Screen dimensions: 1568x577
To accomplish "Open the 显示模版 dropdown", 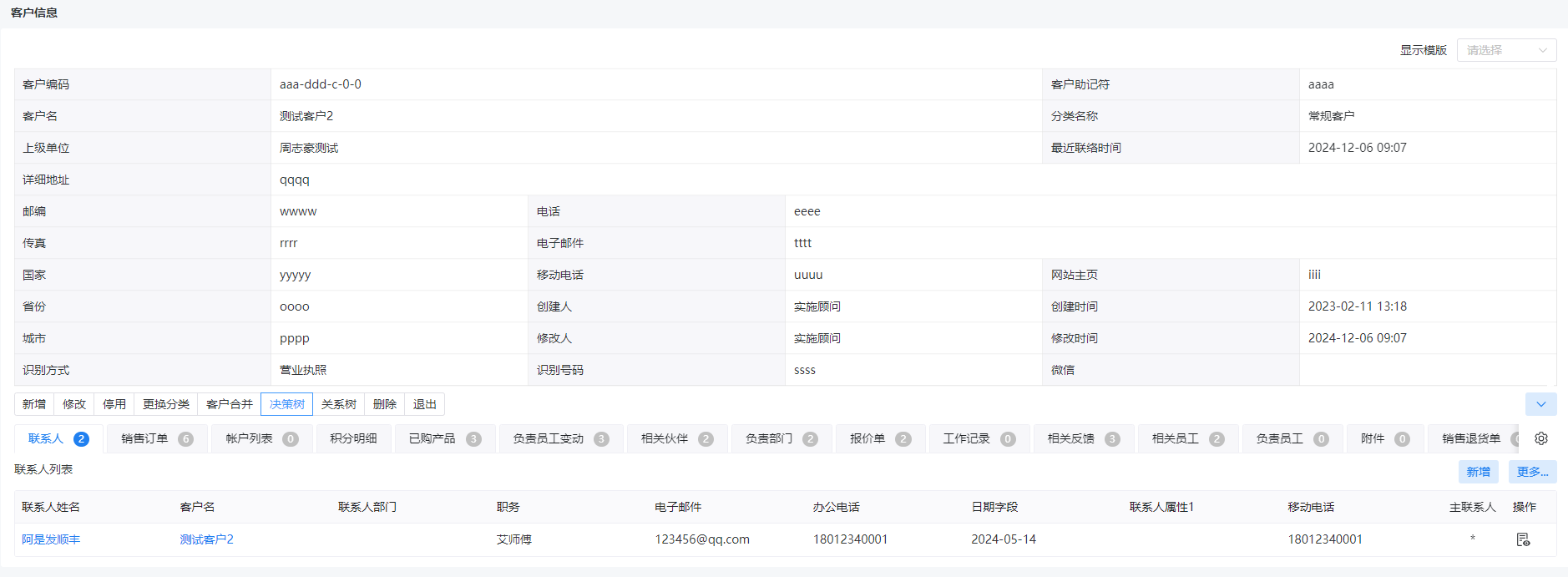I will point(1506,50).
